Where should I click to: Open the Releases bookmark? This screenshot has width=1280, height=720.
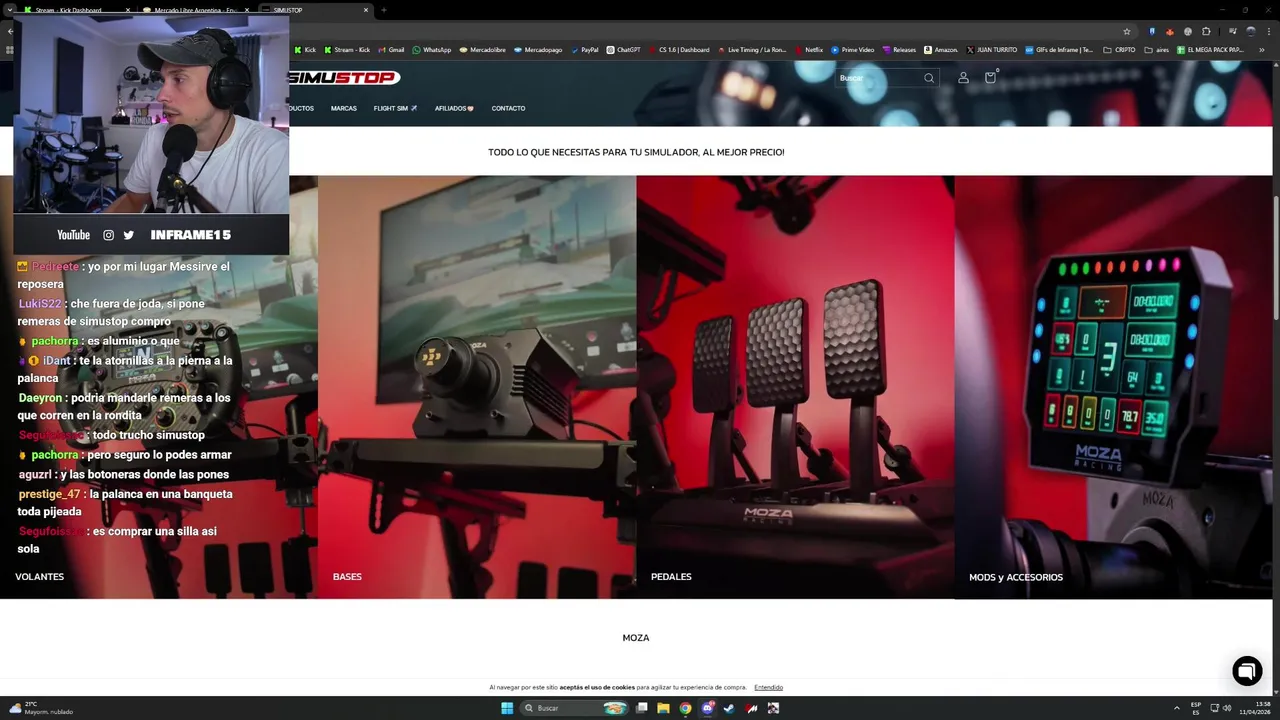(x=899, y=49)
